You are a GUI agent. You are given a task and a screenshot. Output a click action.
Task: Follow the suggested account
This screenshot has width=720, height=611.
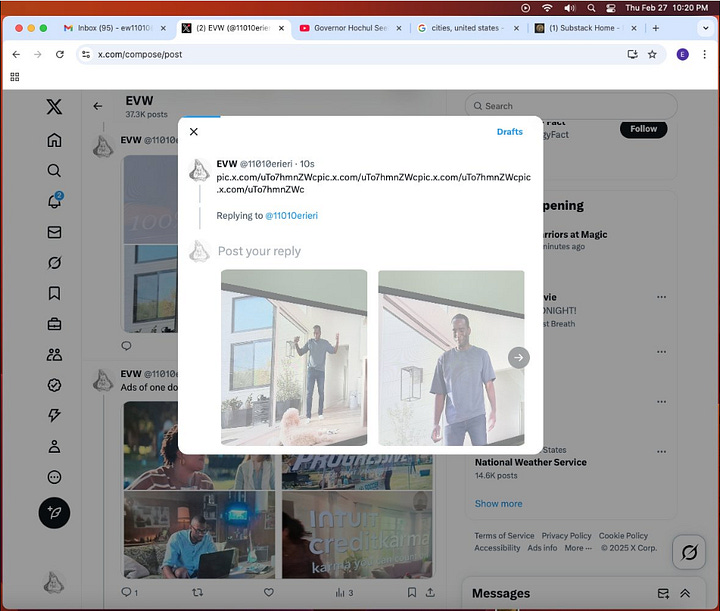click(x=643, y=129)
